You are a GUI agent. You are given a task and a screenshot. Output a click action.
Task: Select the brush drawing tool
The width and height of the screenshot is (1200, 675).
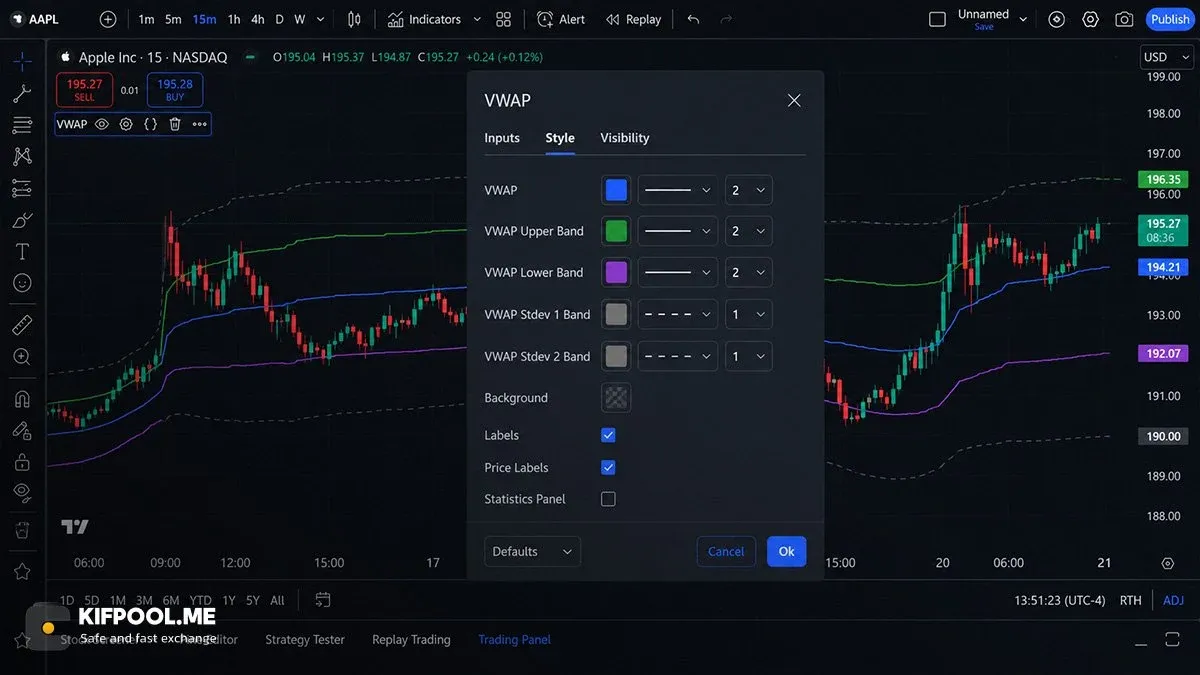click(x=22, y=220)
